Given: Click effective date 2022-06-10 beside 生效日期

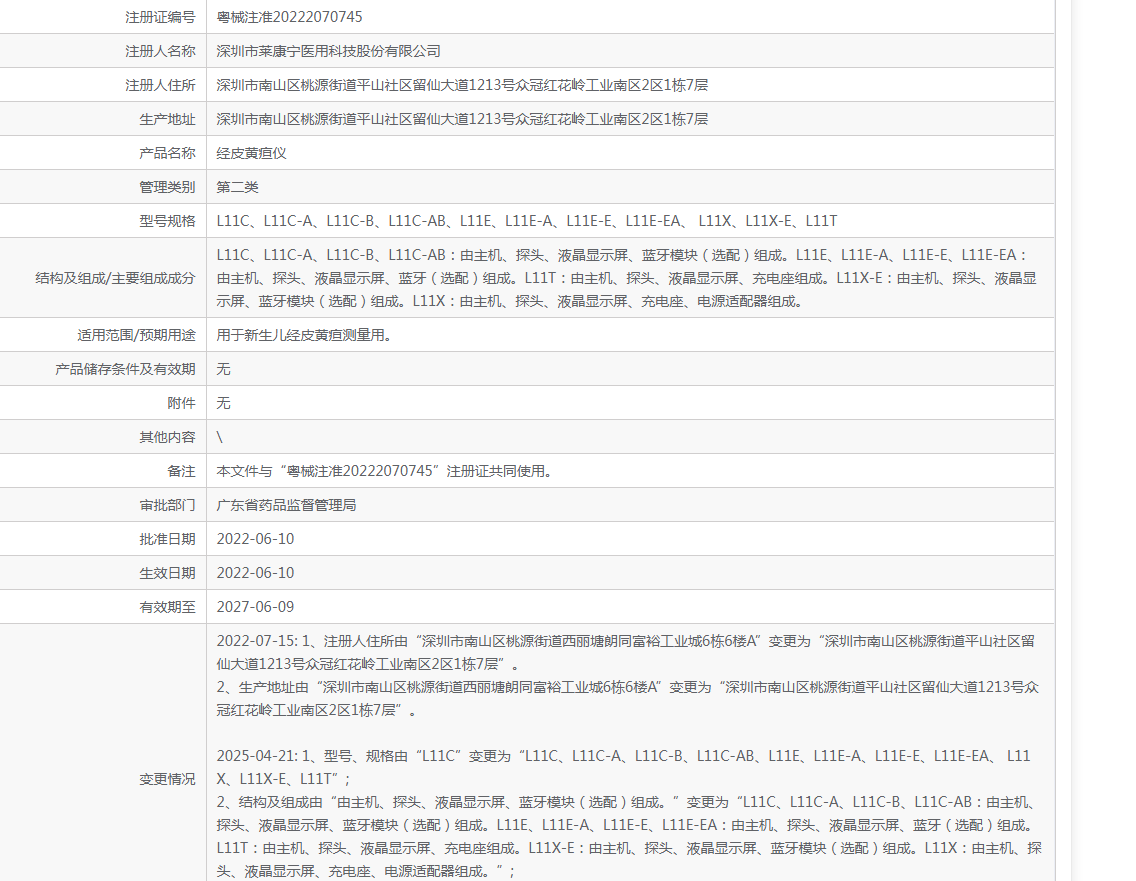Looking at the screenshot, I should click(255, 573).
